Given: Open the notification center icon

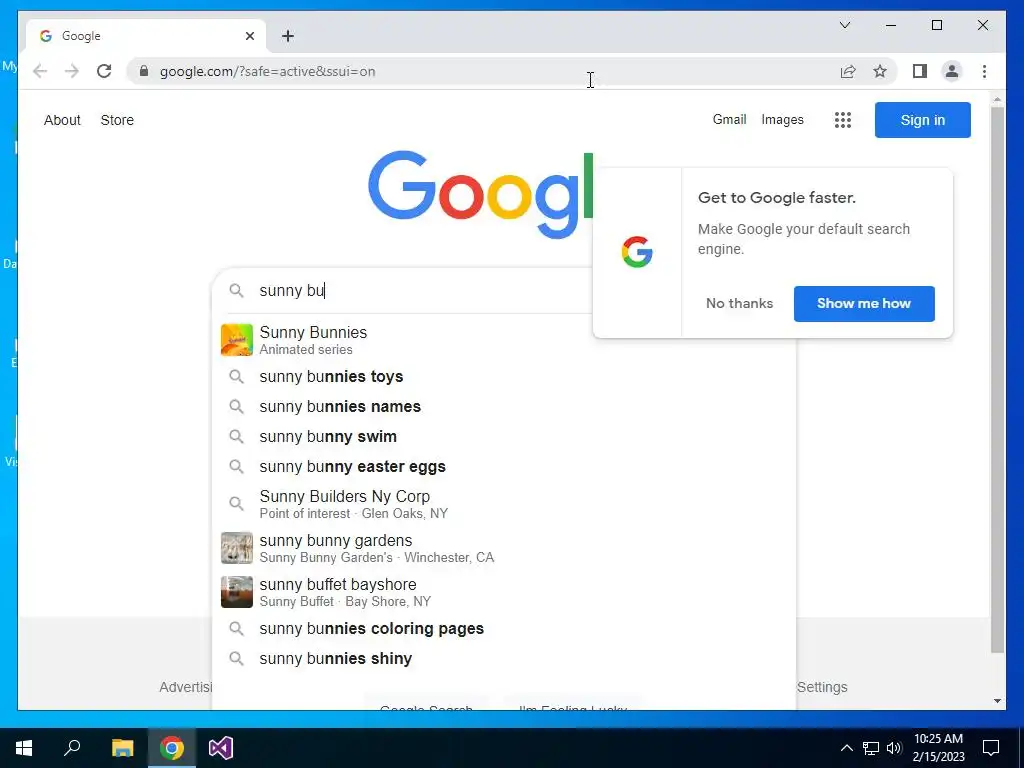Looking at the screenshot, I should 991,748.
